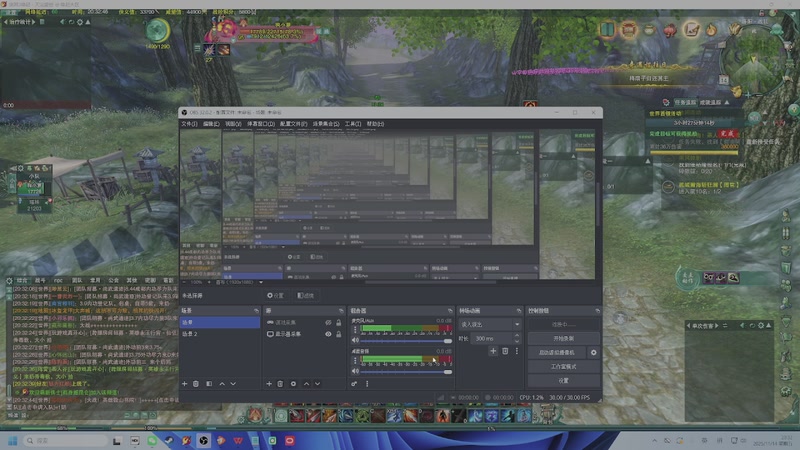Open transition properties three-dot menu
The image size is (800, 450).
(517, 351)
